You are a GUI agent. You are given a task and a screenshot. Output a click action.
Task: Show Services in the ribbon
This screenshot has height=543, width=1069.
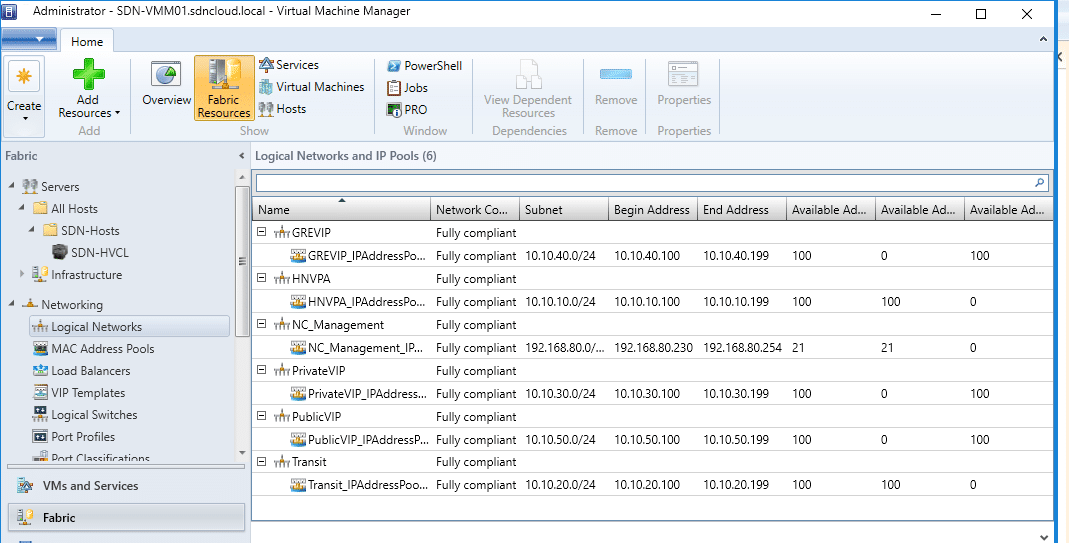[x=289, y=65]
